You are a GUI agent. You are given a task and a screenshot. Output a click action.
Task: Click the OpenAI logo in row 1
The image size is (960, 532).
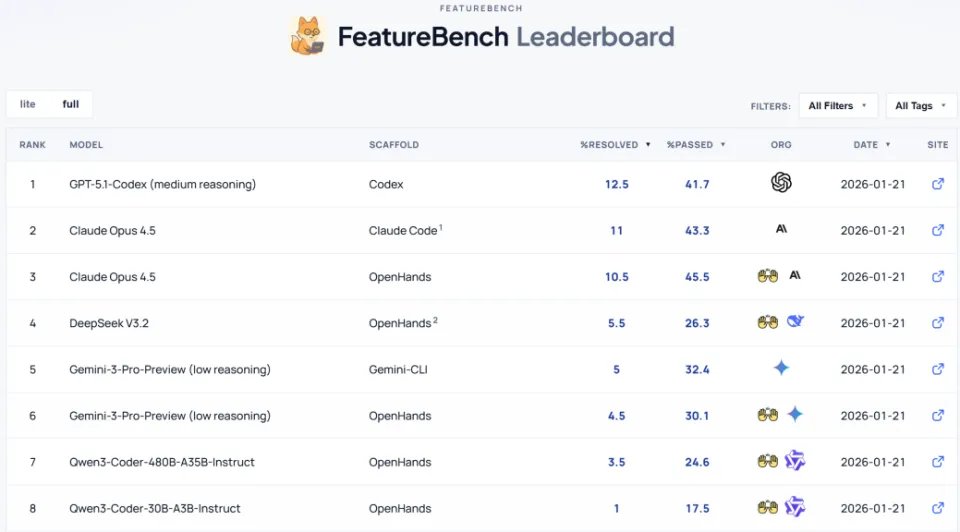pos(781,183)
